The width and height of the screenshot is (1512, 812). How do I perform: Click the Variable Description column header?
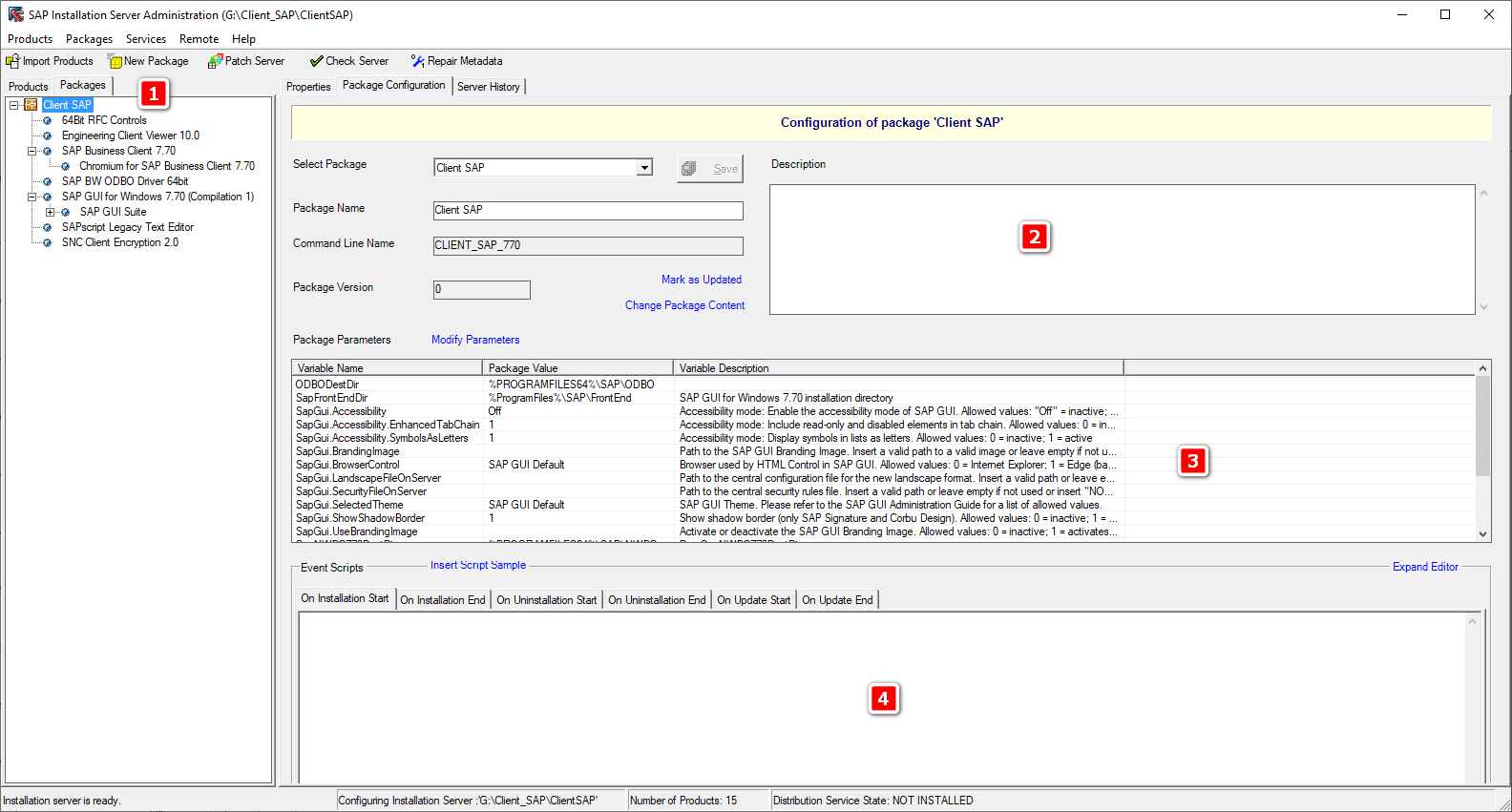[898, 368]
